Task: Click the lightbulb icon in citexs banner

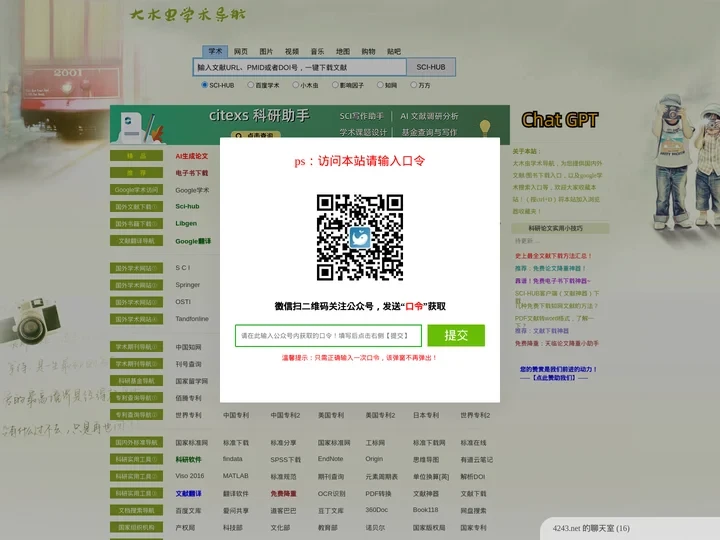Action: 485,127
